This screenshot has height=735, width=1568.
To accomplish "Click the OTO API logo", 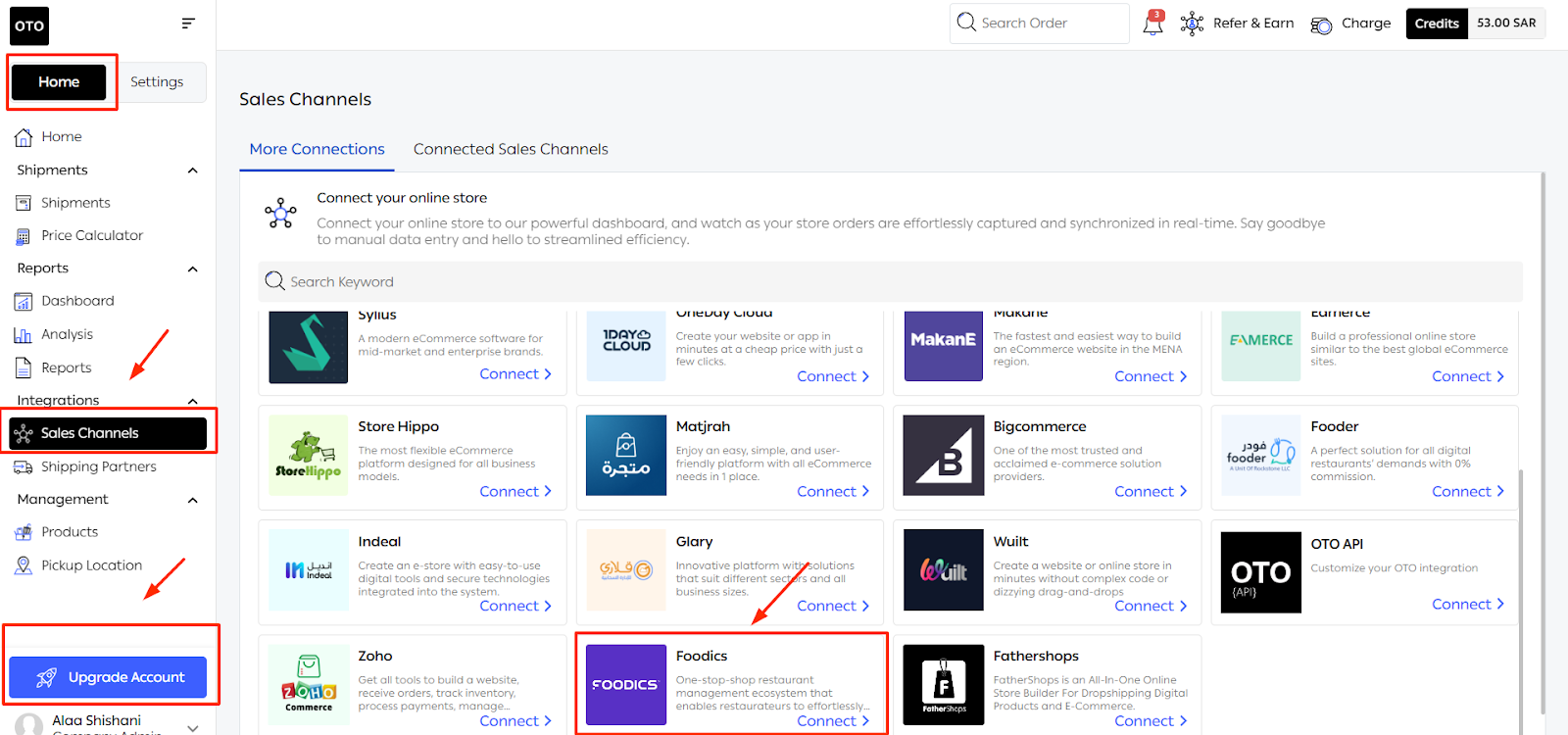I will pyautogui.click(x=1261, y=572).
